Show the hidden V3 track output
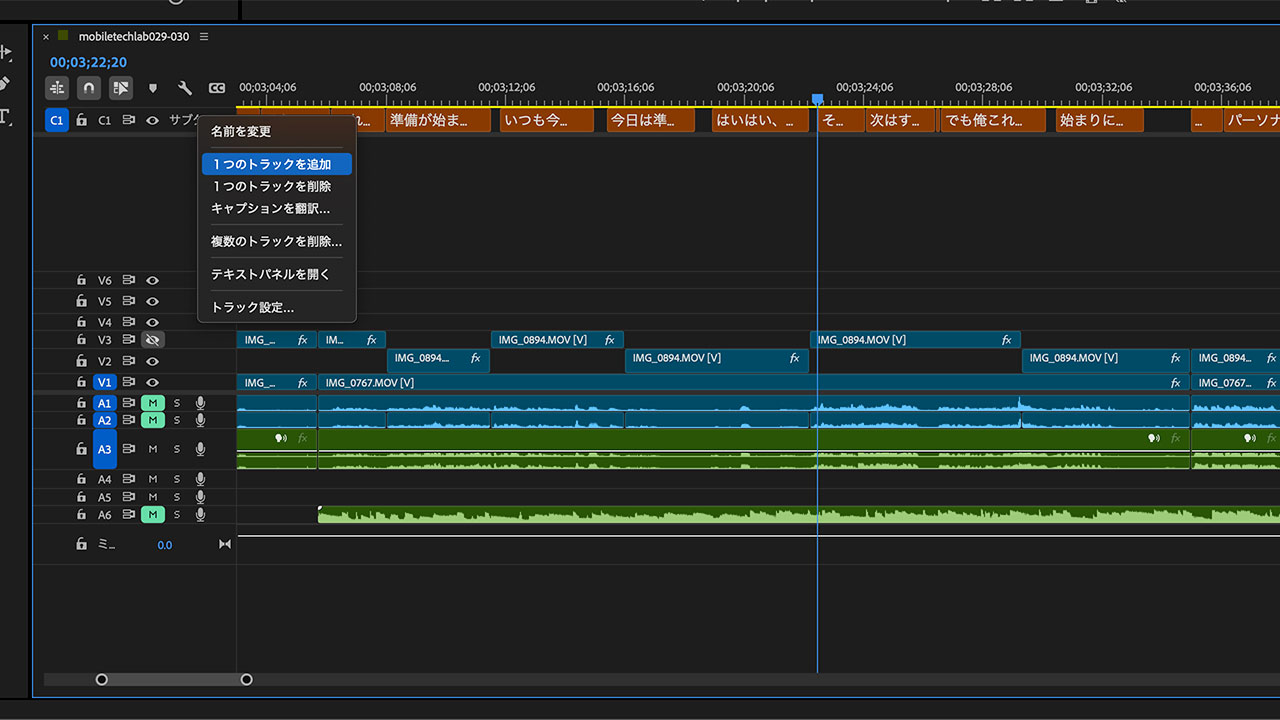 153,340
